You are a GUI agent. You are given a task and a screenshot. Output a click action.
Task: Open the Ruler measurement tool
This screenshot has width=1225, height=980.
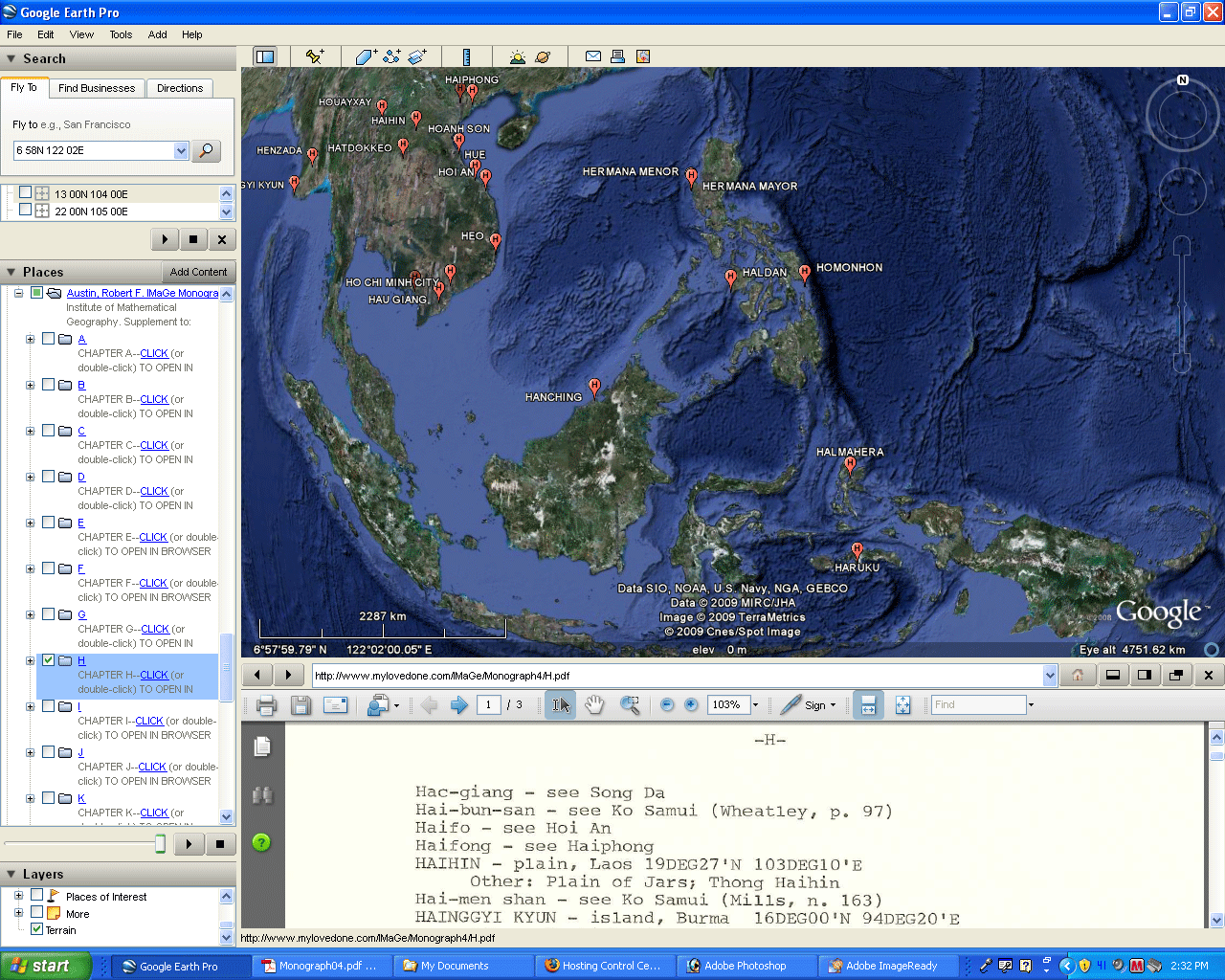[x=466, y=56]
